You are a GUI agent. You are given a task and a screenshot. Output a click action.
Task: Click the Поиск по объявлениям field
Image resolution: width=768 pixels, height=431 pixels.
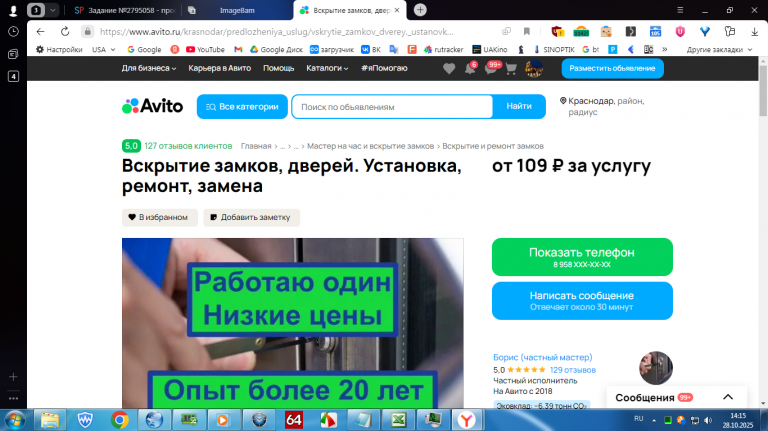[x=392, y=106]
